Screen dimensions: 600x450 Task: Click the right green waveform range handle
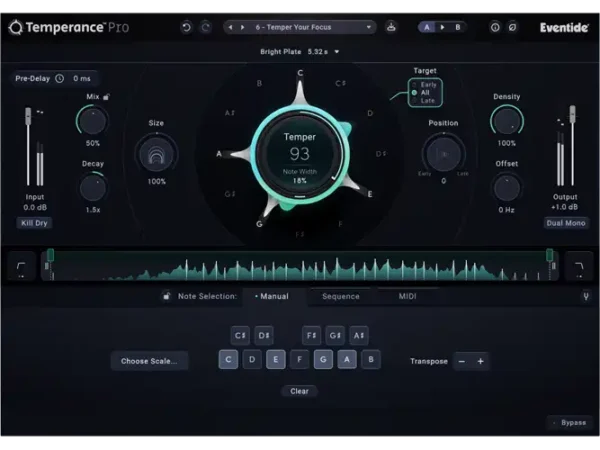tap(549, 255)
